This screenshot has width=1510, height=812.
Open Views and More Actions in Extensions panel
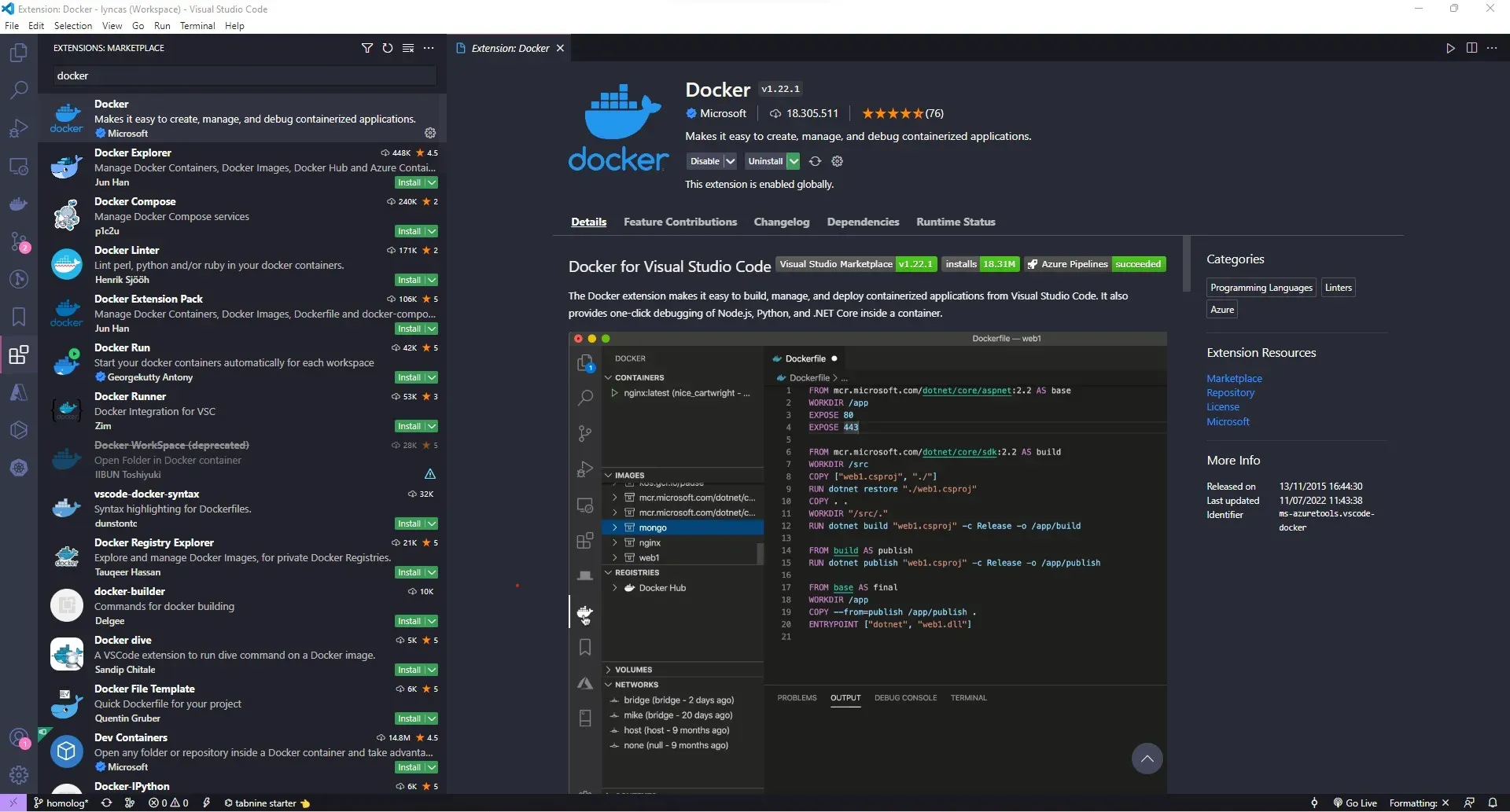tap(429, 48)
